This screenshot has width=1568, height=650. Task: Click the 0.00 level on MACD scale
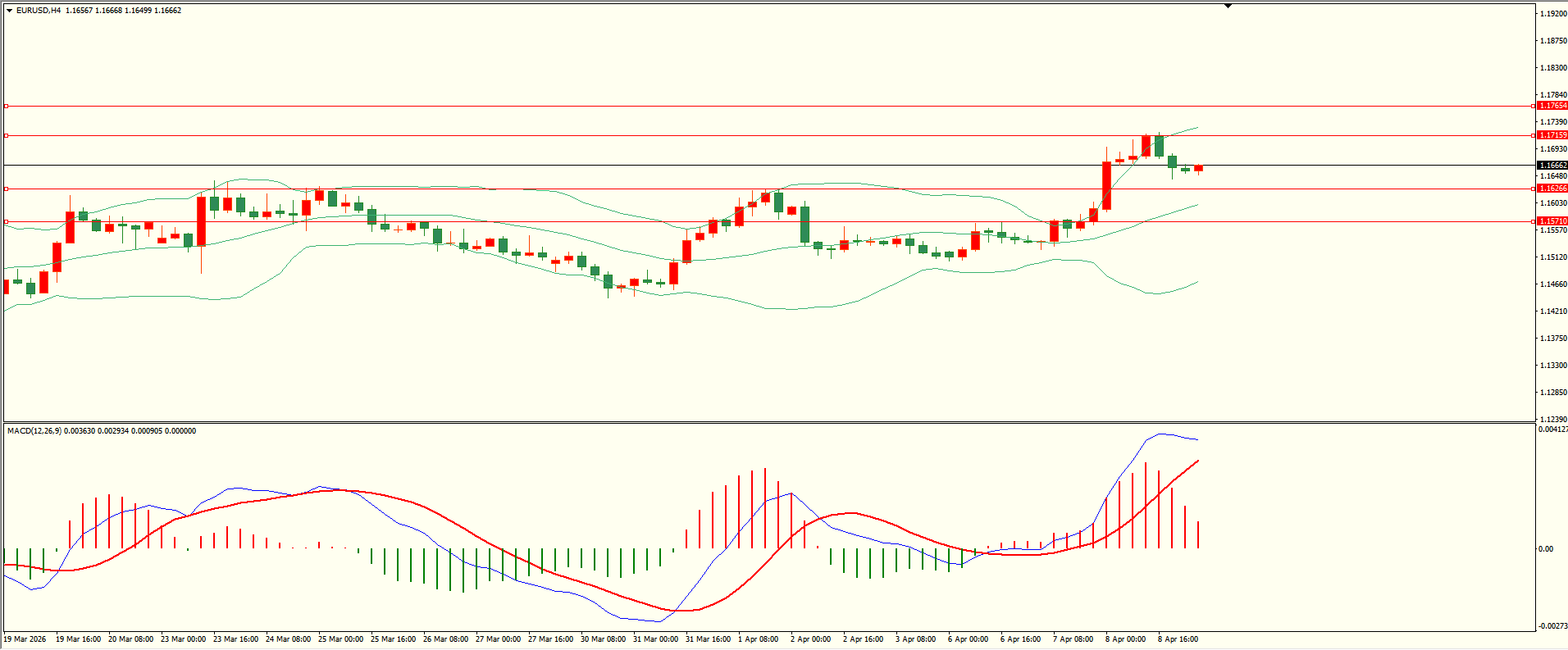(1545, 549)
